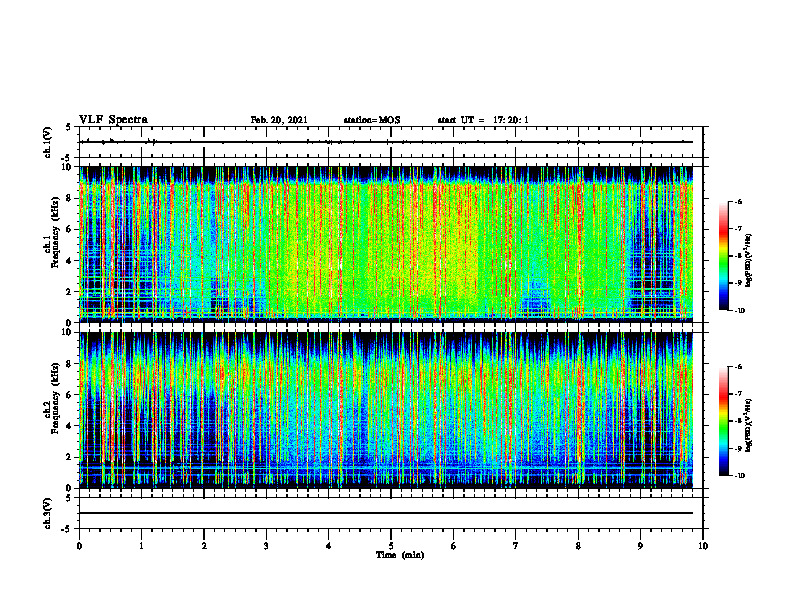Select the "start UT = 17:20: 1" text
The width and height of the screenshot is (792, 612).
[x=483, y=120]
